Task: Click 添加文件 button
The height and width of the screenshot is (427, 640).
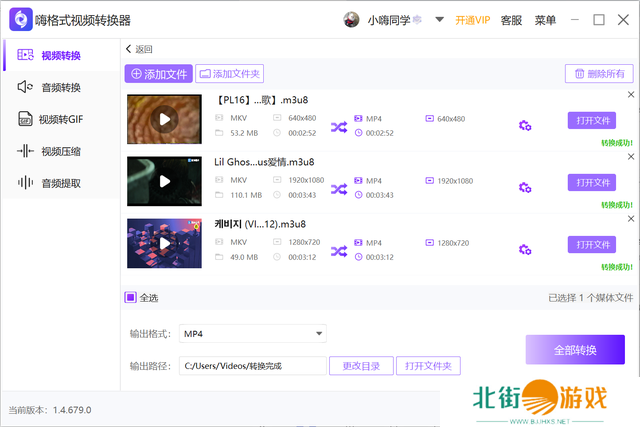Action: coord(159,73)
